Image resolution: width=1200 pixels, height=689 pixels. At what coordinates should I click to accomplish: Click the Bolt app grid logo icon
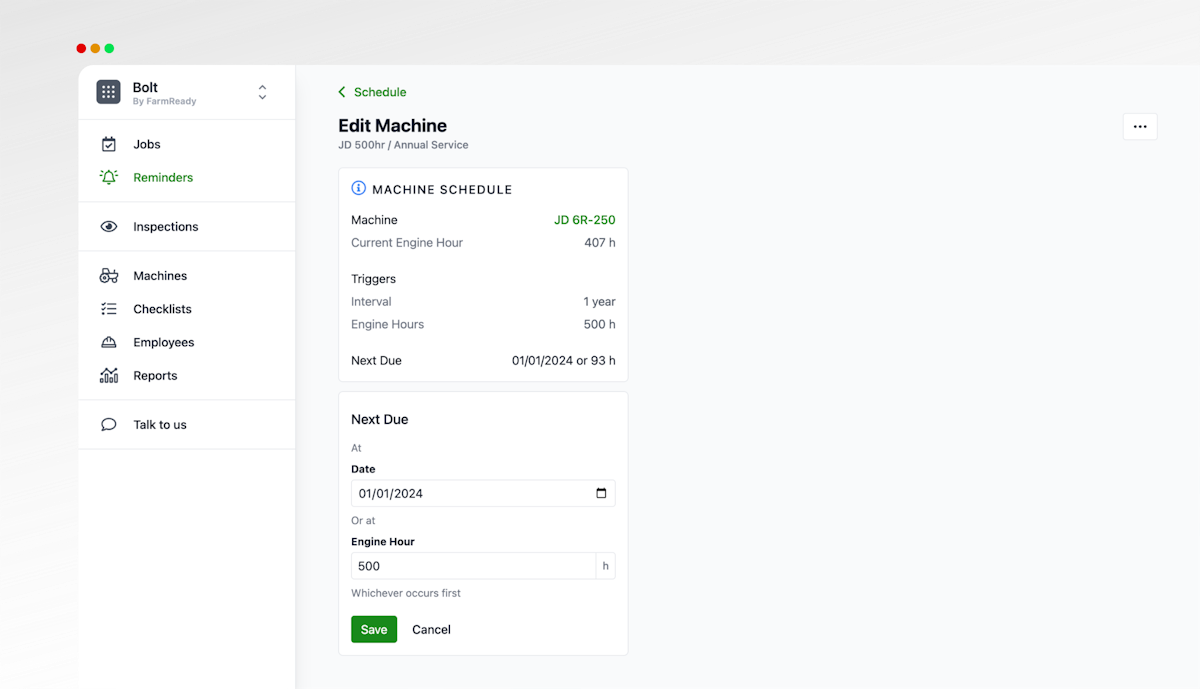pos(108,92)
